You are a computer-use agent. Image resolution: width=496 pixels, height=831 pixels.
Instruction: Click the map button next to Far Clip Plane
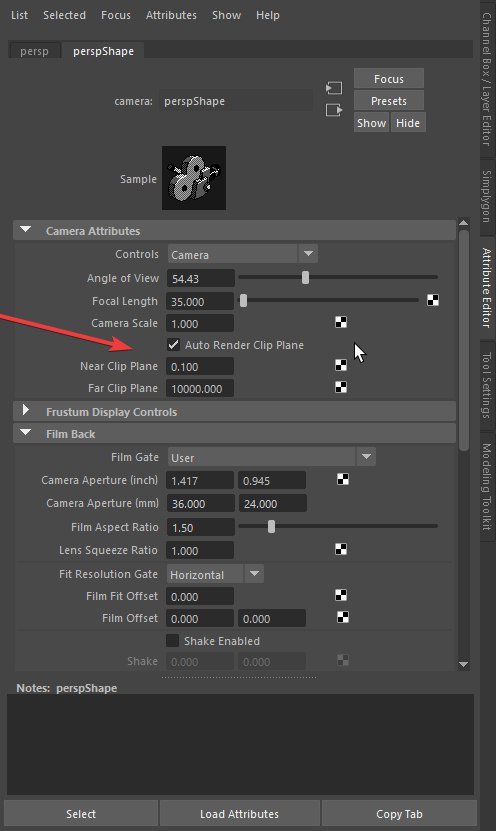tap(341, 387)
